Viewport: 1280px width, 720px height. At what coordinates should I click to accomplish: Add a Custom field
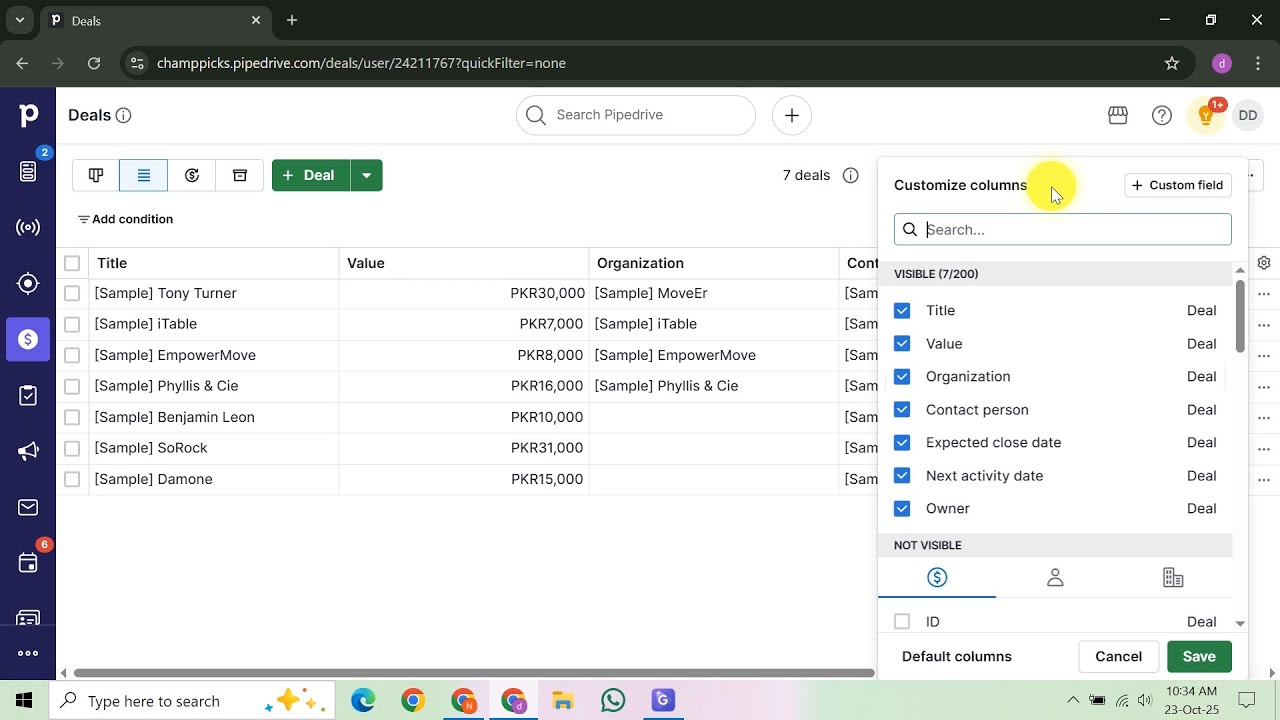click(x=1178, y=185)
